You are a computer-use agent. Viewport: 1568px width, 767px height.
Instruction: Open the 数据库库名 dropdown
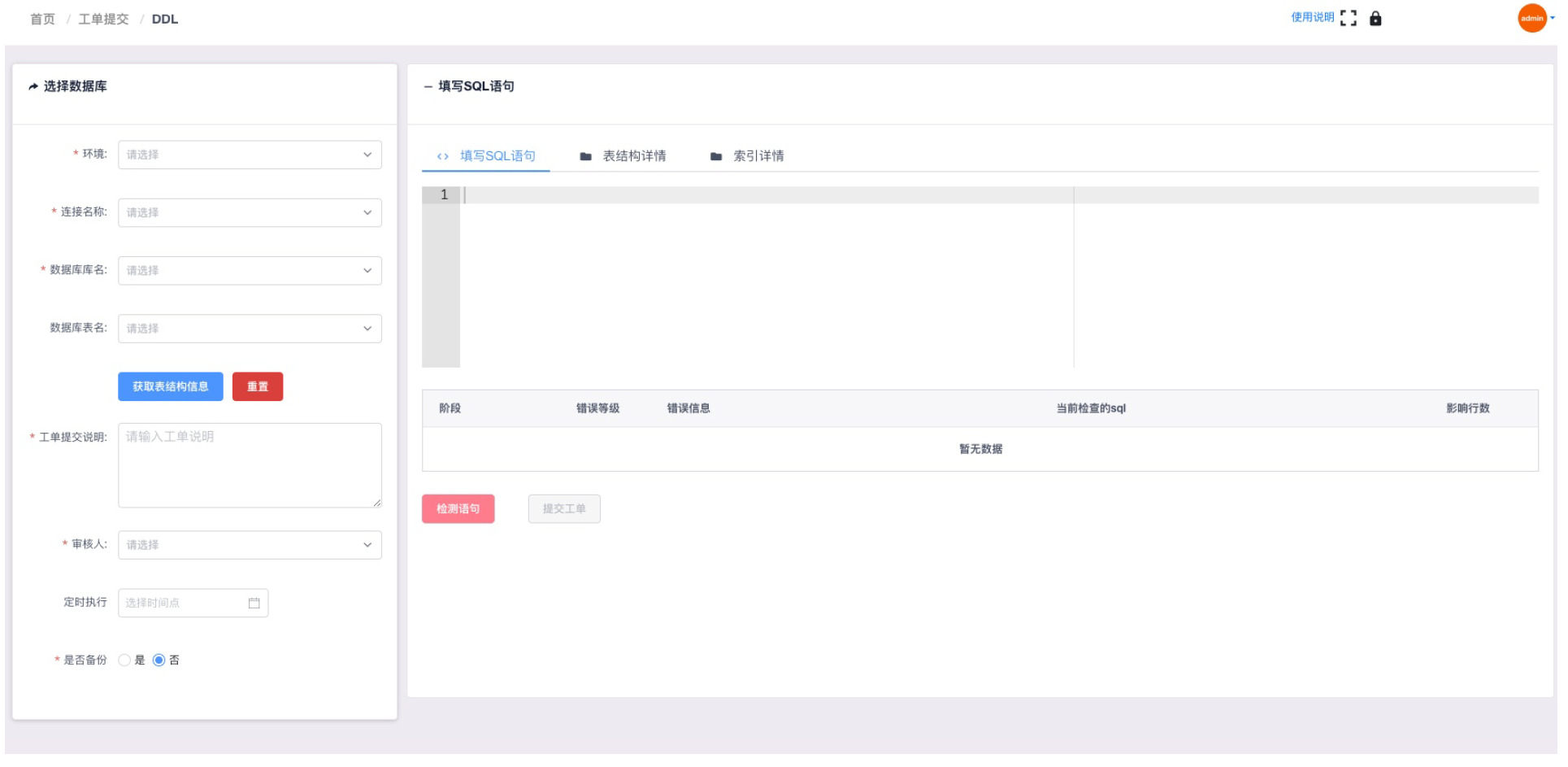pos(250,270)
